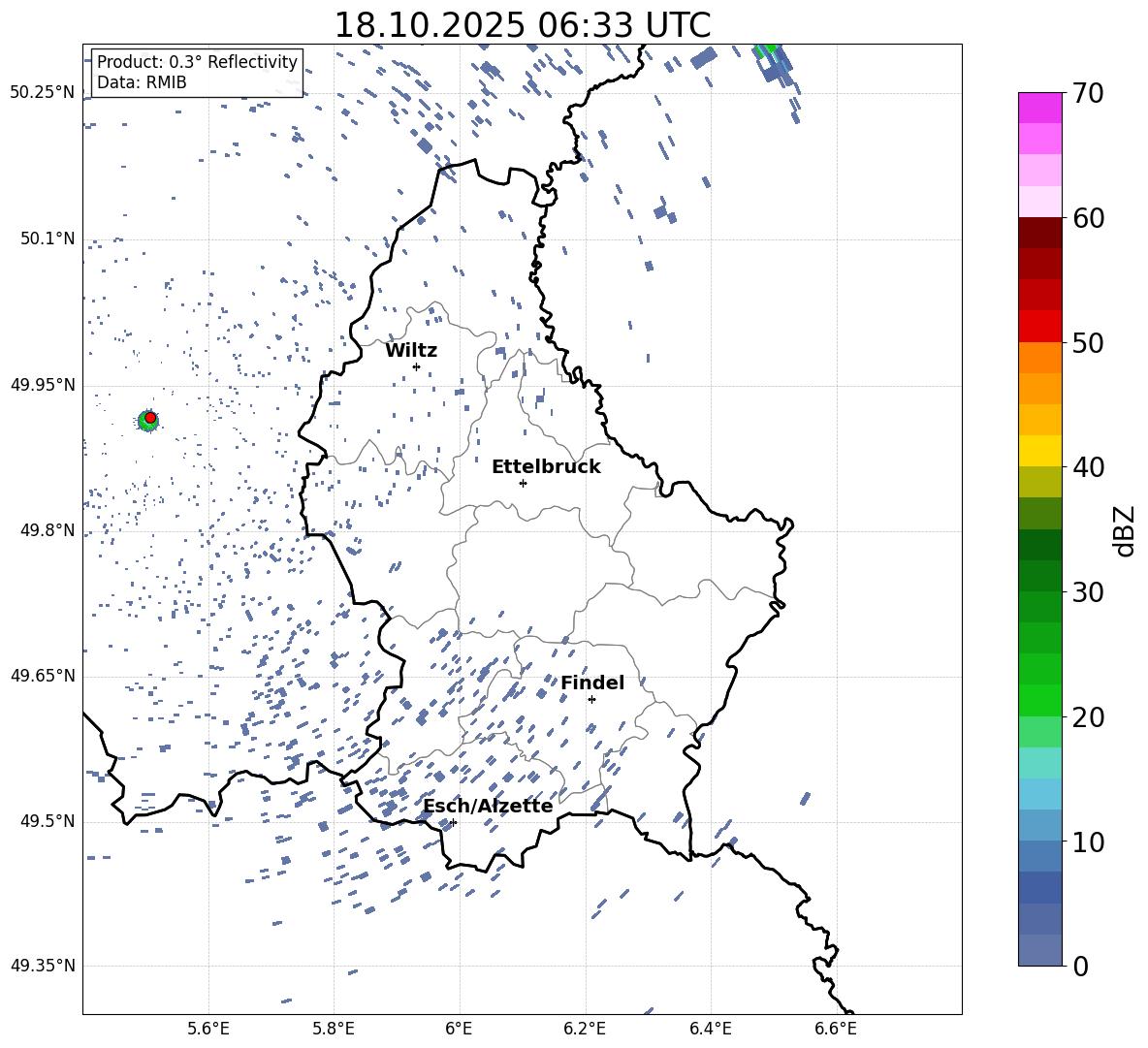Image resolution: width=1148 pixels, height=1048 pixels.
Task: Click the Wiltz city label
Action: [411, 351]
